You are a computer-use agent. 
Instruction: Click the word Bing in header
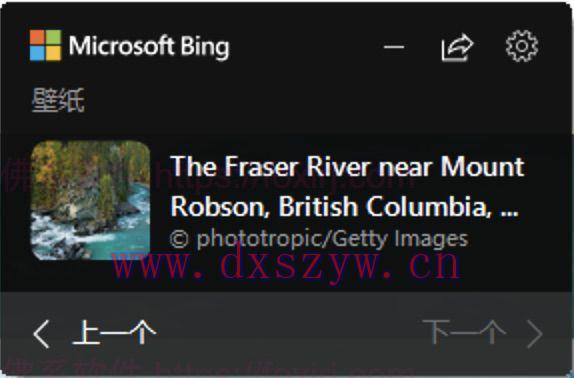205,47
